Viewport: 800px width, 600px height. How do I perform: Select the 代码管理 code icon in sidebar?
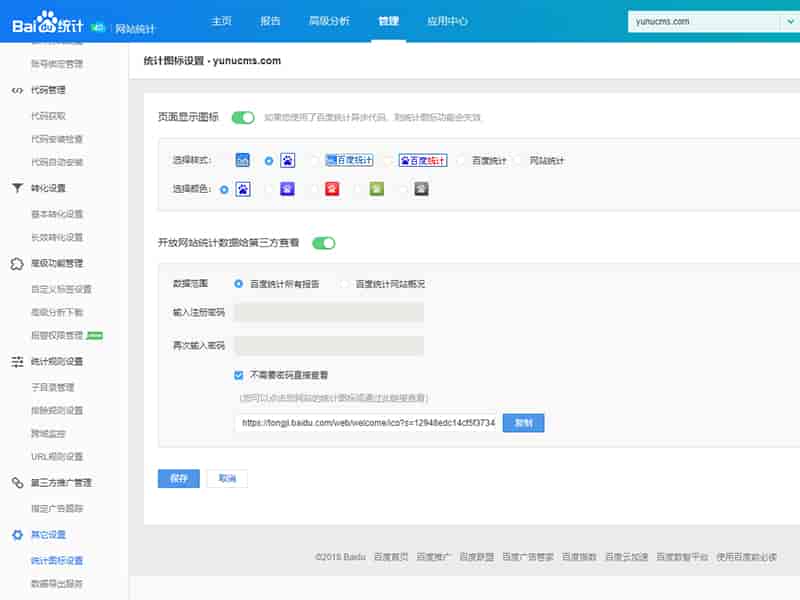(x=16, y=90)
